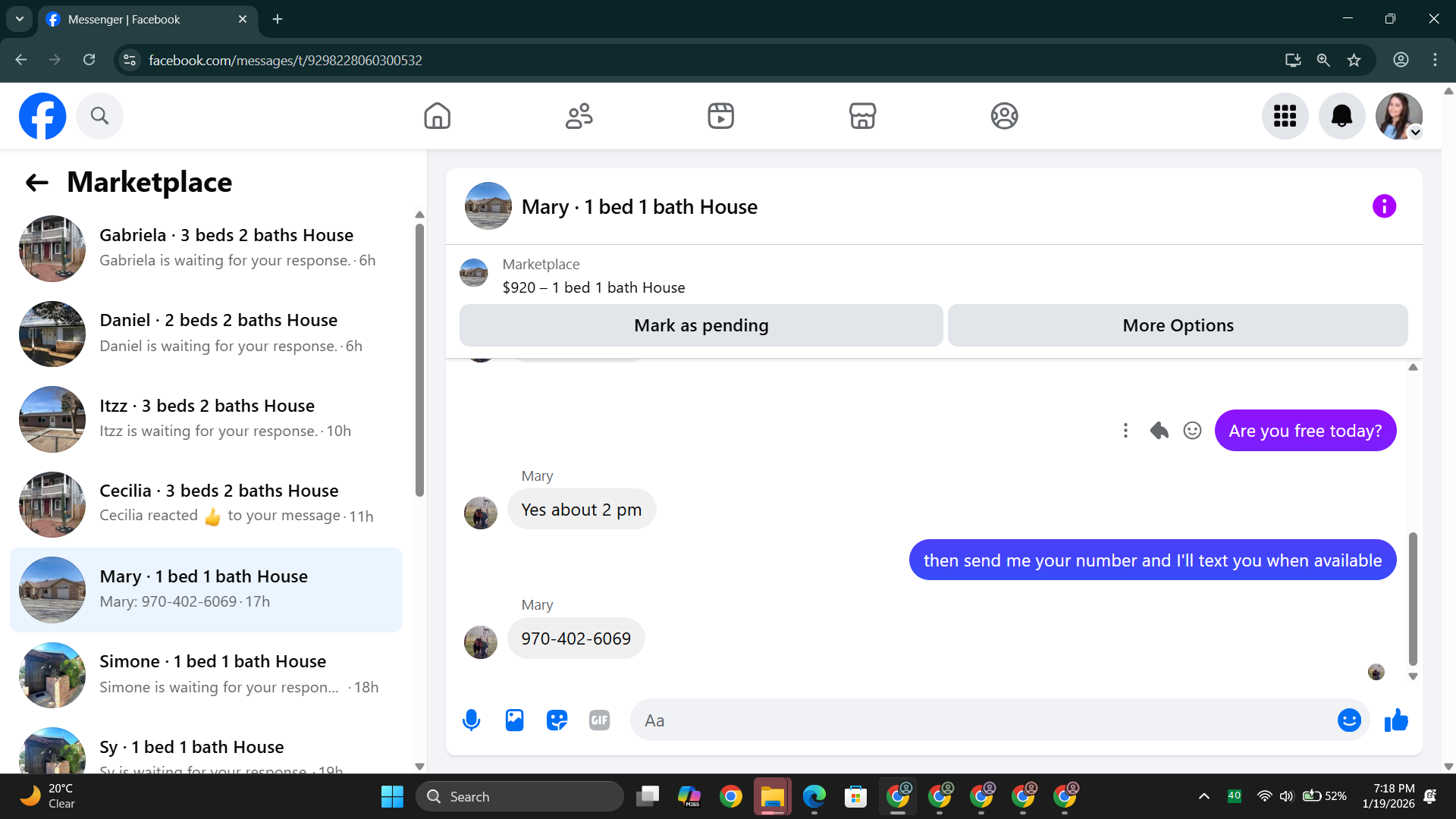Open emoji picker in message box
The image size is (1456, 819).
pos(1348,720)
